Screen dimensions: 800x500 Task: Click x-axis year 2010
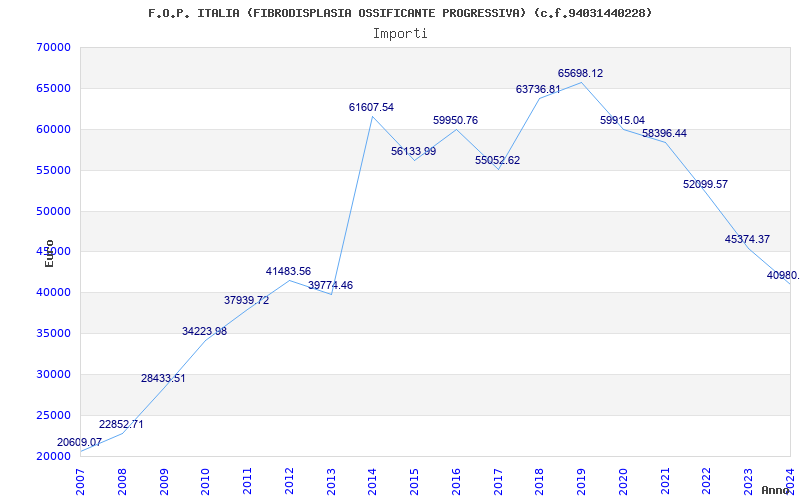pos(206,482)
